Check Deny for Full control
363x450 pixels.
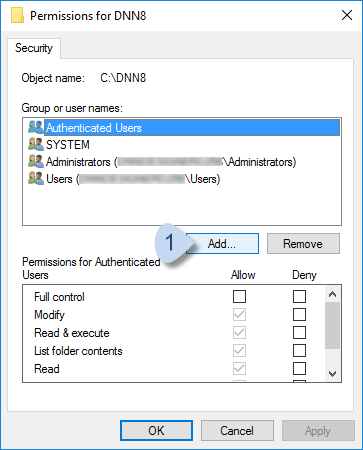299,296
